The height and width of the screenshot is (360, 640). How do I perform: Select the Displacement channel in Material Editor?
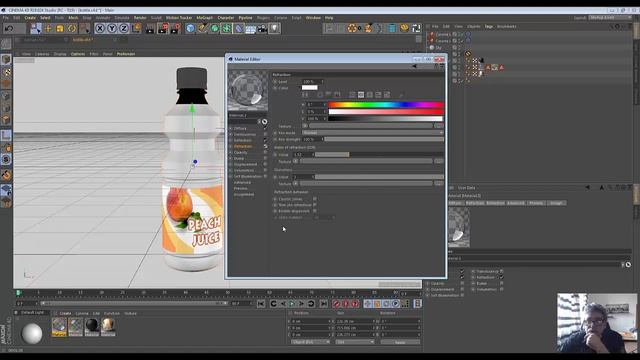[x=245, y=164]
